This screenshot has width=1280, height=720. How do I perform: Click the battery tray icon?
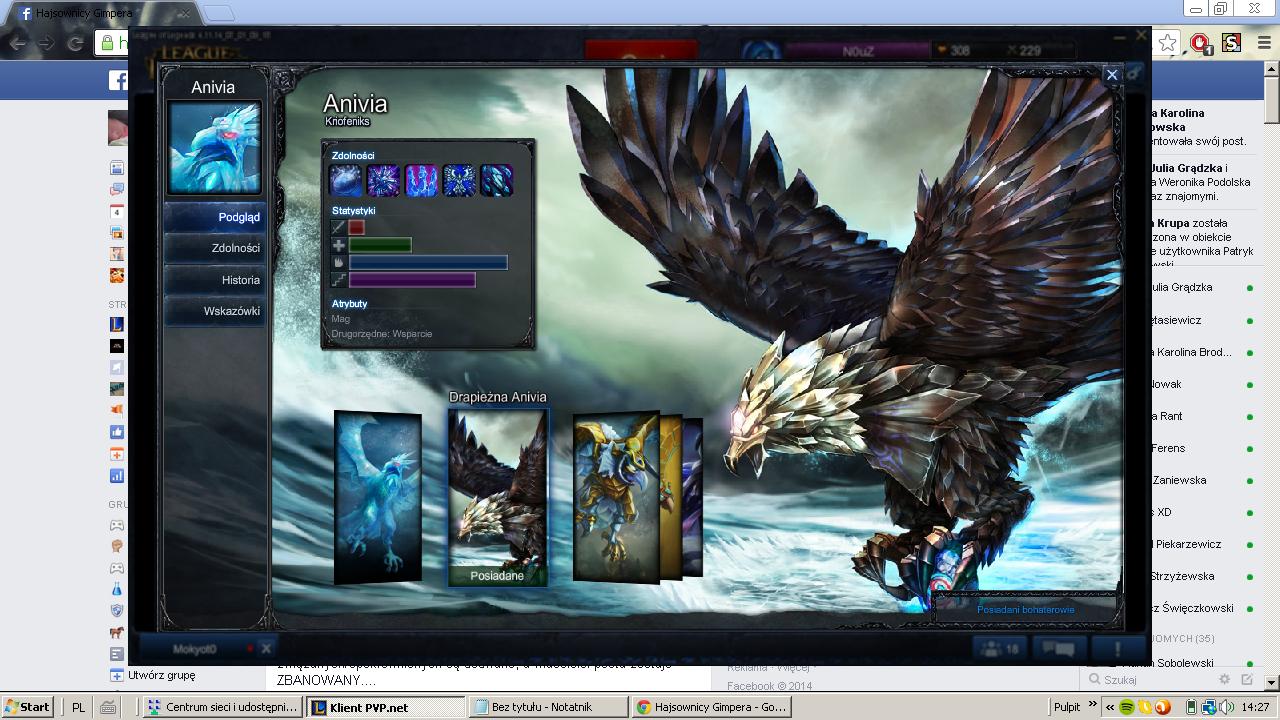[1191, 707]
